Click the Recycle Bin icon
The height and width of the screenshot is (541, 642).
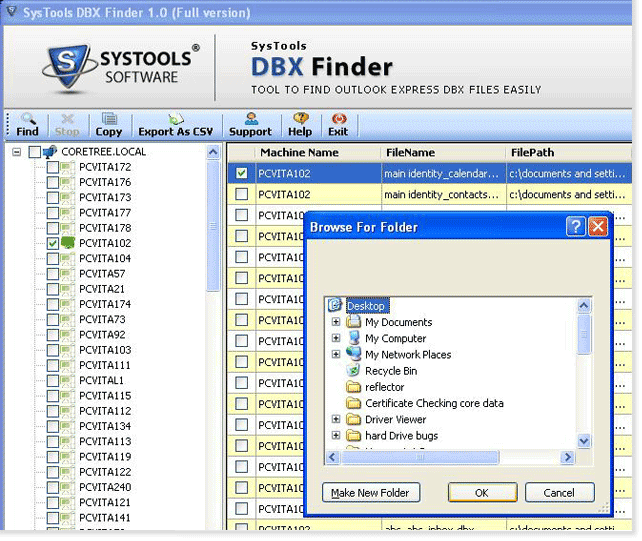[x=353, y=370]
